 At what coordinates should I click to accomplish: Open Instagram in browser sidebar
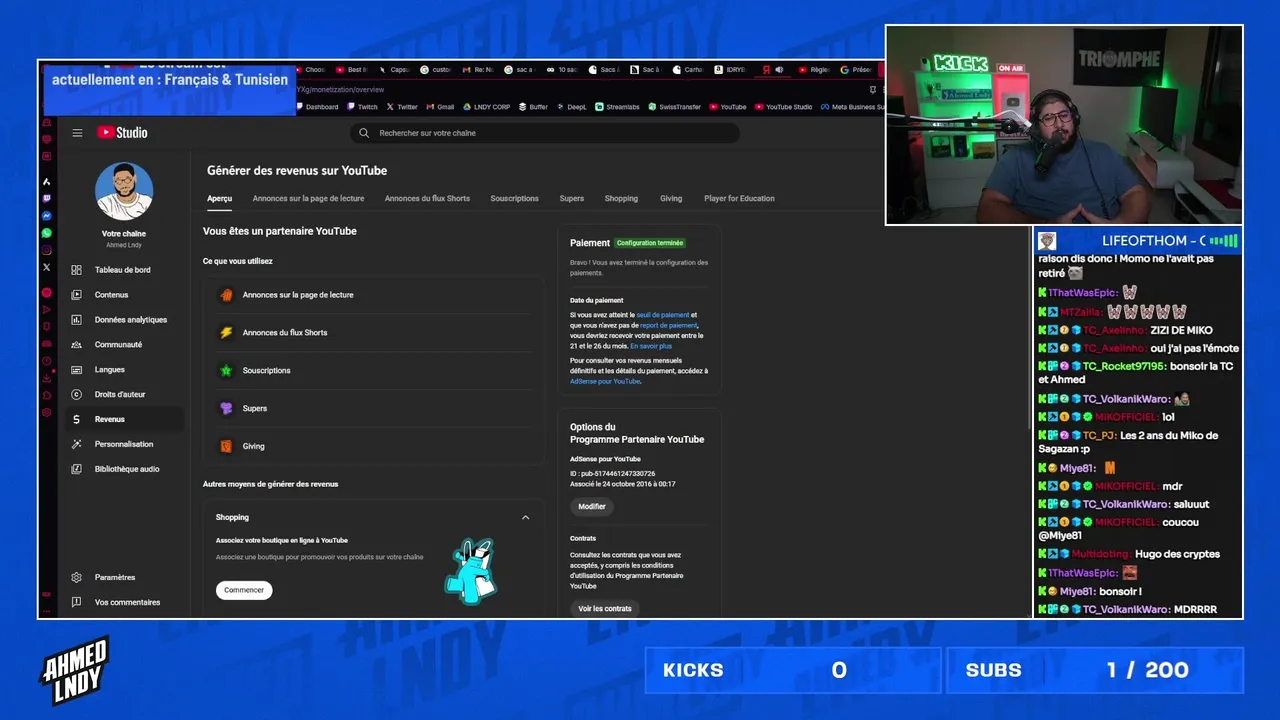coord(47,250)
